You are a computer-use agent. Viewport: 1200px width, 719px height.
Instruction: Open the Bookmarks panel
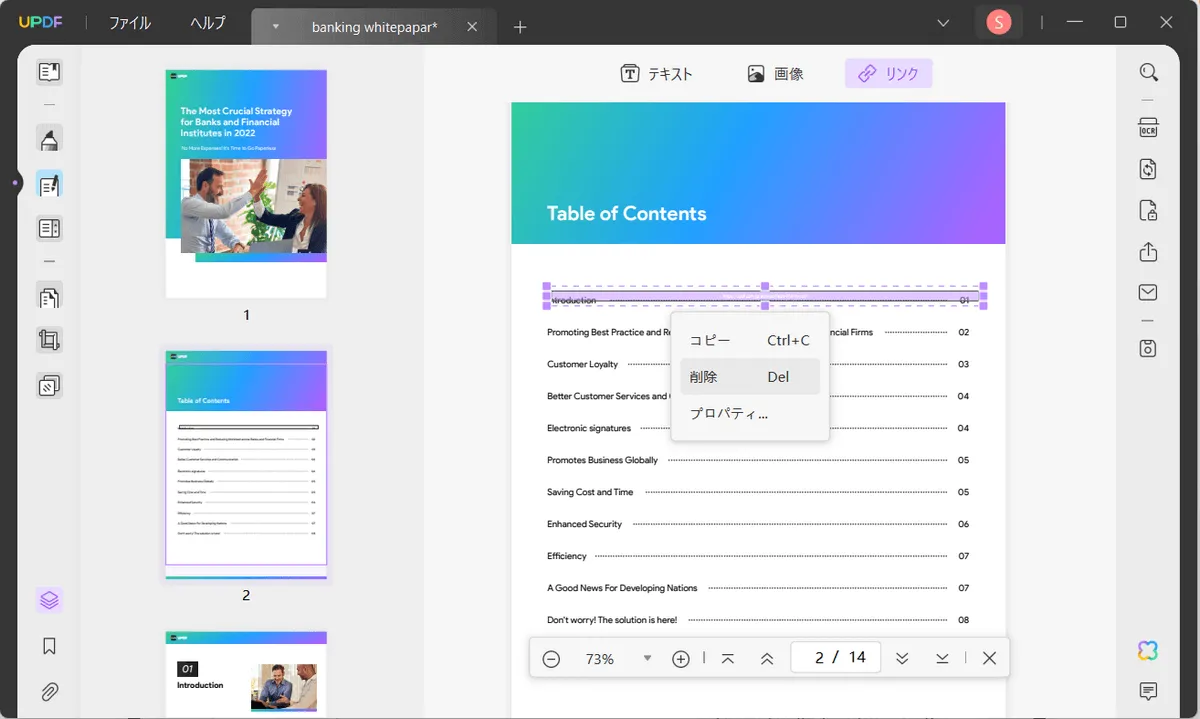[x=49, y=646]
